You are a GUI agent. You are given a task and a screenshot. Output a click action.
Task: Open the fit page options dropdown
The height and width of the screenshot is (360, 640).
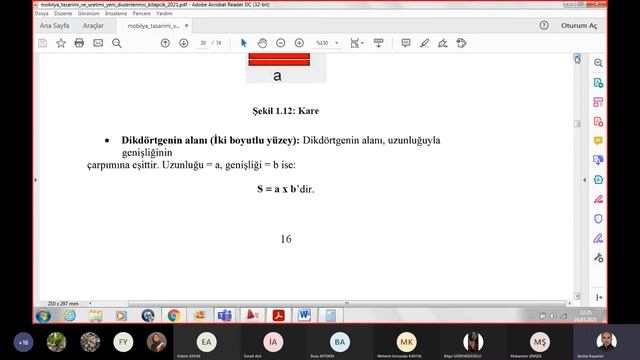pos(357,43)
